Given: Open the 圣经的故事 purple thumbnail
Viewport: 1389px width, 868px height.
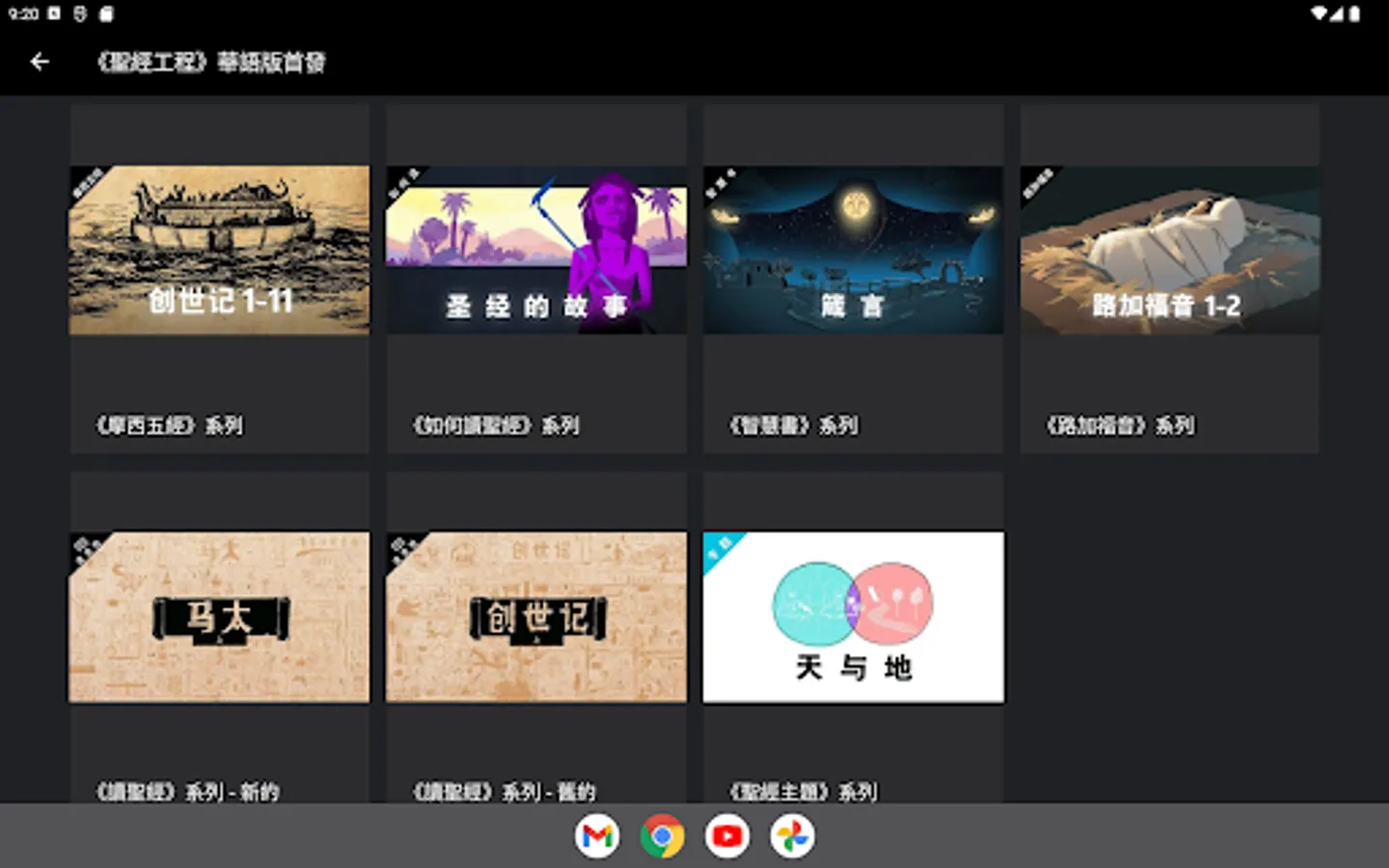Looking at the screenshot, I should (x=536, y=250).
